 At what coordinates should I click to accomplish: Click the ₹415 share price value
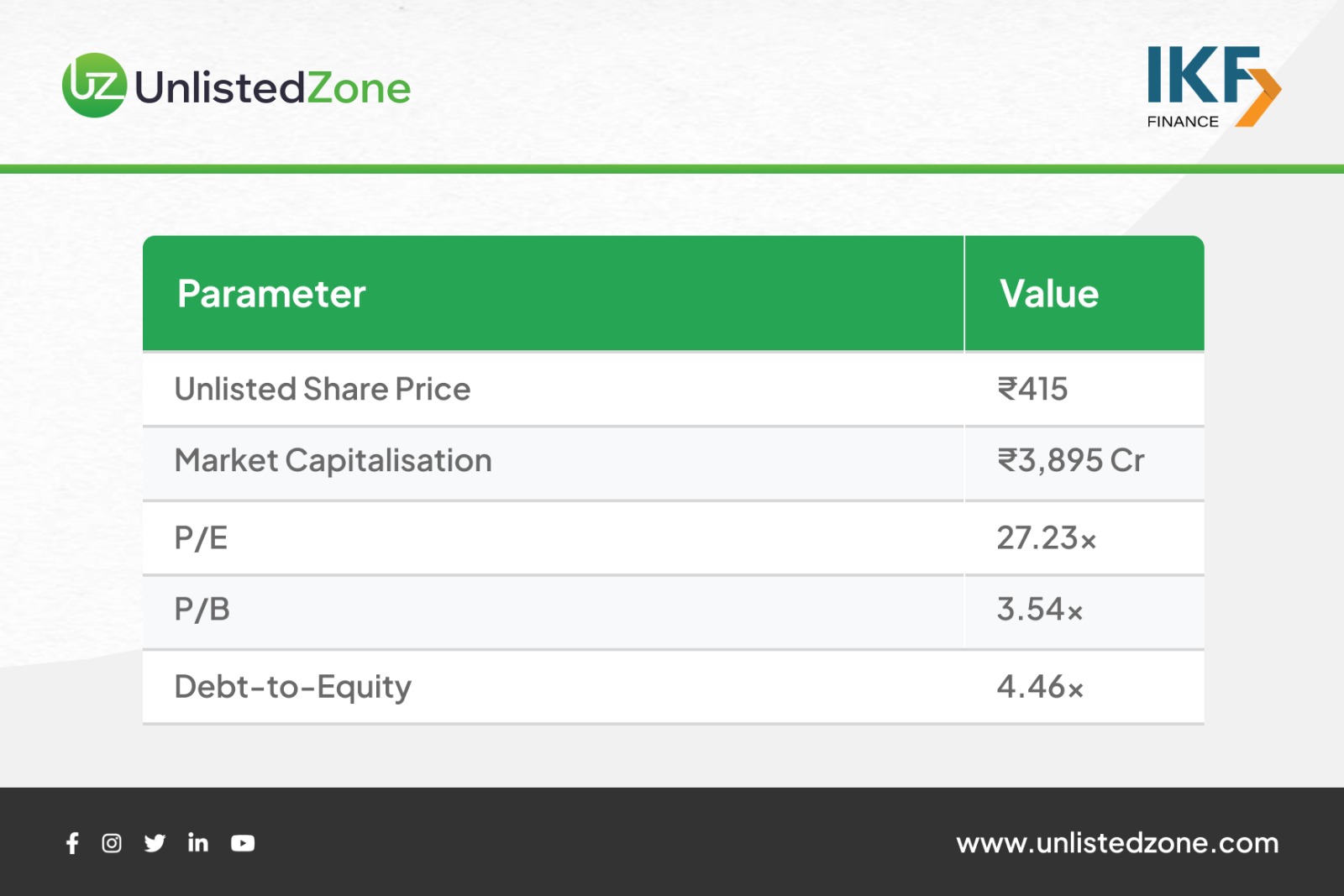coord(1032,390)
